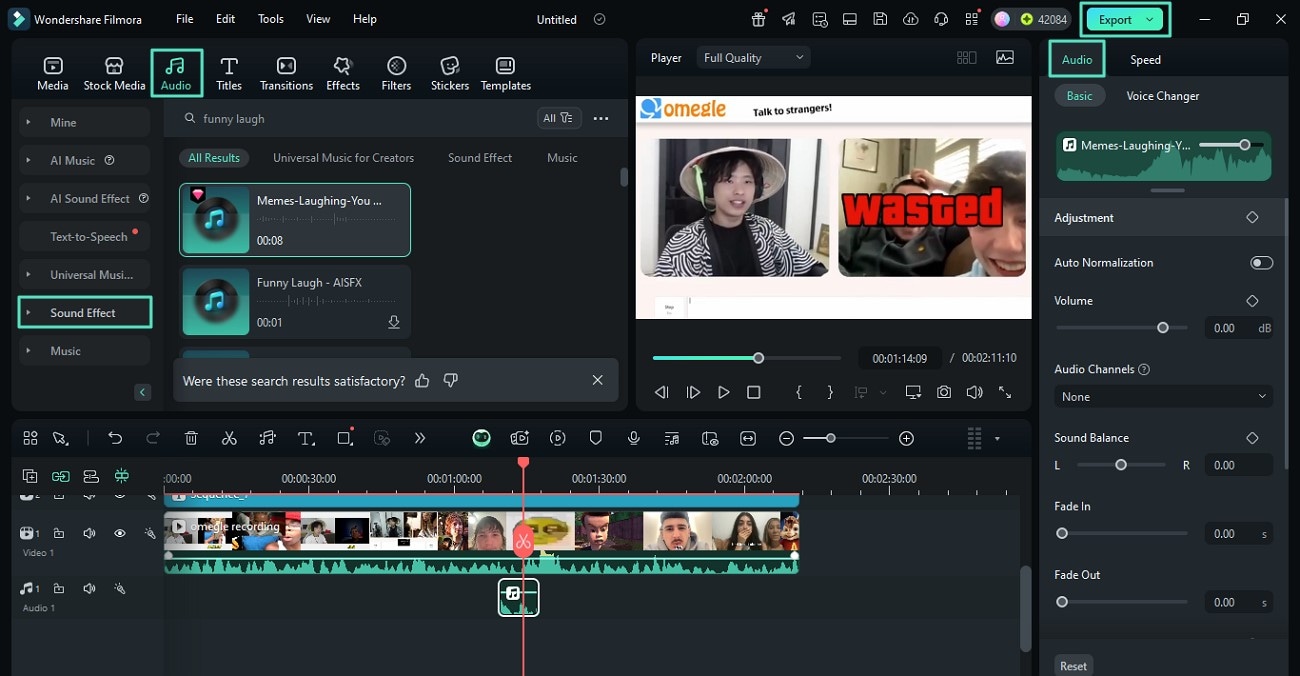Toggle Volume keyframe diamond
The height and width of the screenshot is (676, 1300).
click(1252, 300)
